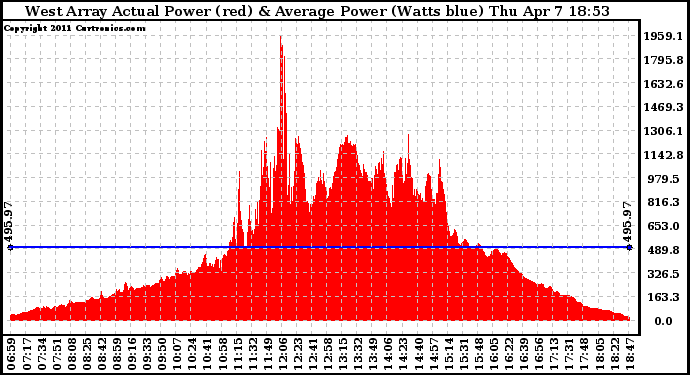Click the 14:06 time label
Viewport: 690px width, 375px height.
click(x=388, y=354)
